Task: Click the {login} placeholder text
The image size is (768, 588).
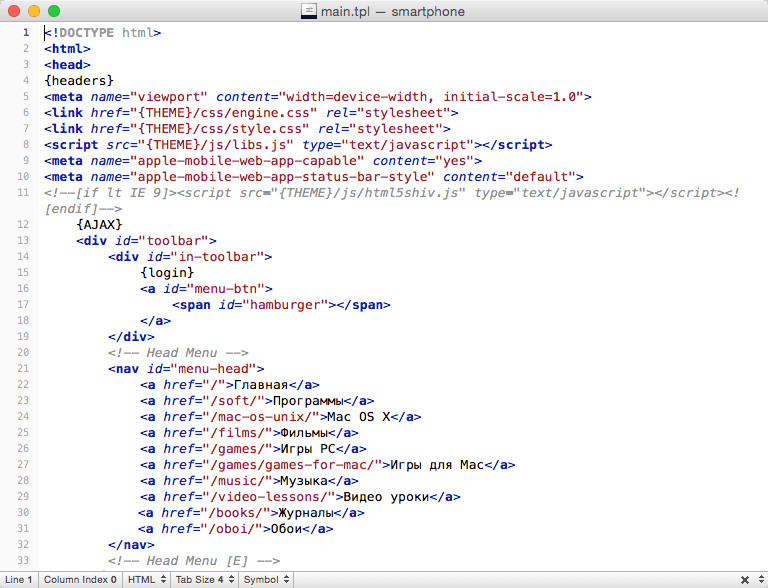Action: [x=167, y=273]
